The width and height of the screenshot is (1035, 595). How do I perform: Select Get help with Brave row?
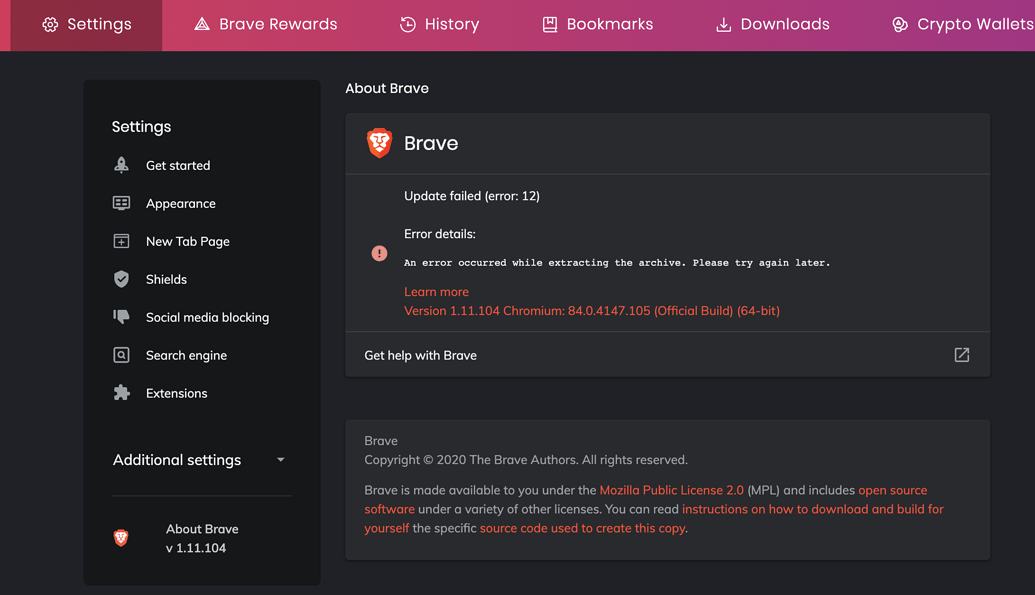click(x=420, y=355)
